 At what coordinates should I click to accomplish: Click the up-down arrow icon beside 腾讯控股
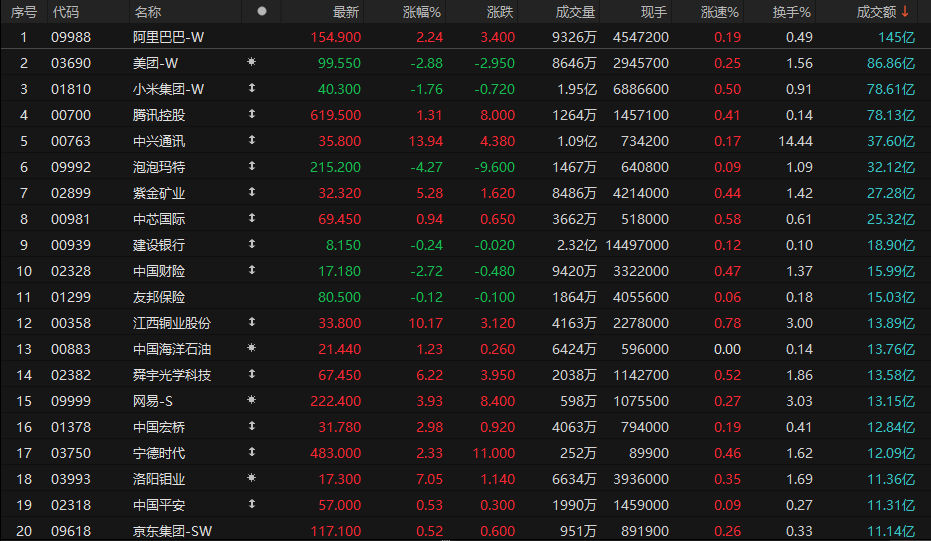point(252,114)
